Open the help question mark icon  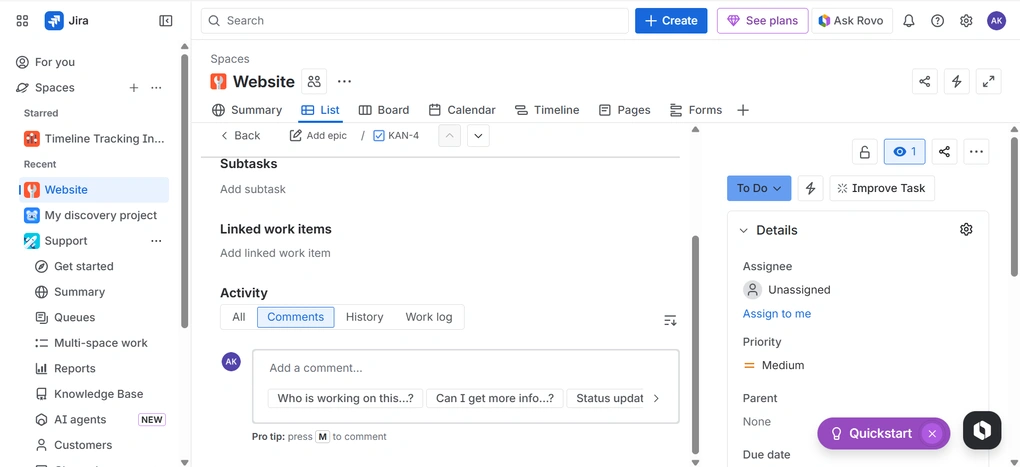(x=937, y=21)
